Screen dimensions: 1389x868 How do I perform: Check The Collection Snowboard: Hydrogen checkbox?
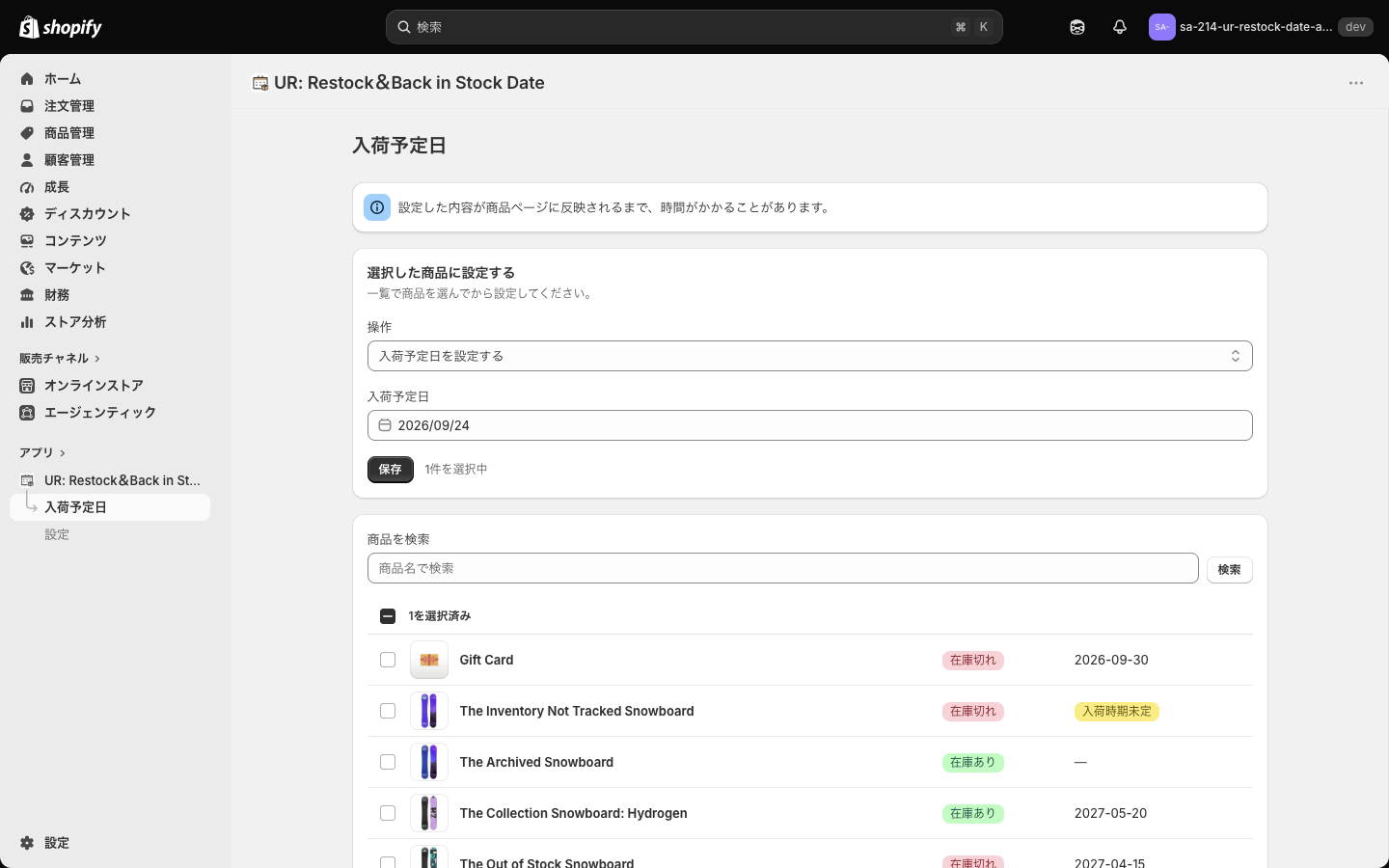tap(388, 813)
